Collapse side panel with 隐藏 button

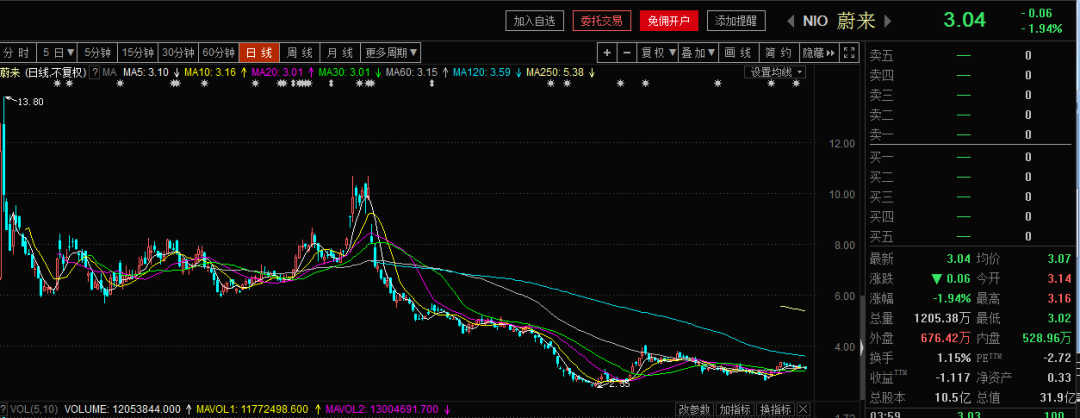tap(818, 53)
